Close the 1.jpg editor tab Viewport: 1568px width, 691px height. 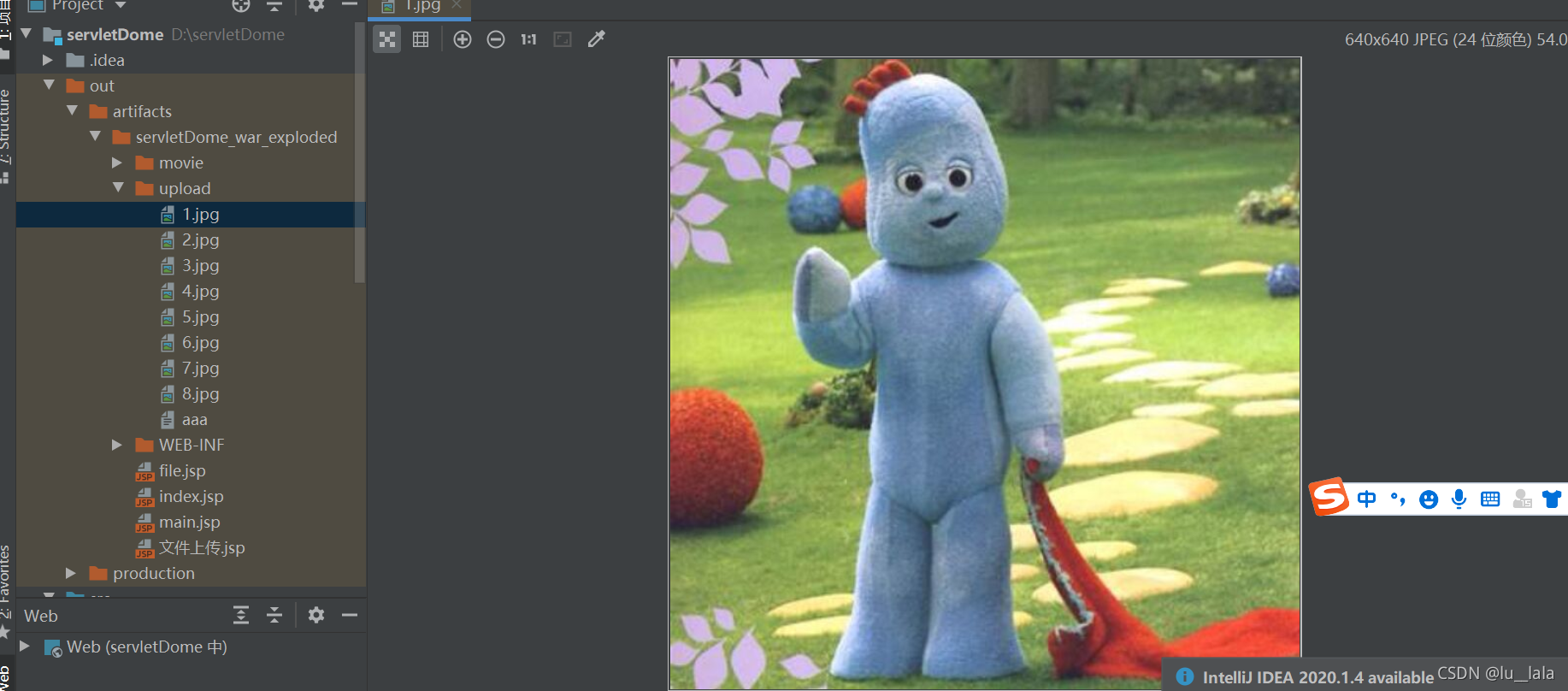coord(457,5)
